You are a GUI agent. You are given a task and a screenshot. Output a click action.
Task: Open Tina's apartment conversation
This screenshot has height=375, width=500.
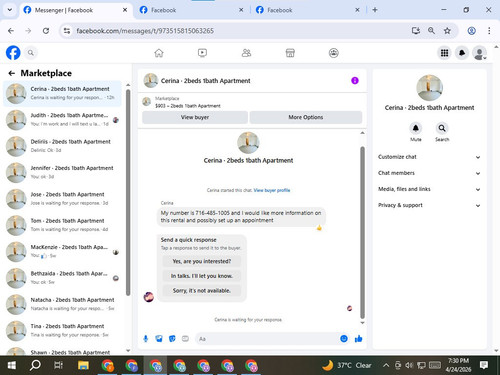pyautogui.click(x=63, y=331)
